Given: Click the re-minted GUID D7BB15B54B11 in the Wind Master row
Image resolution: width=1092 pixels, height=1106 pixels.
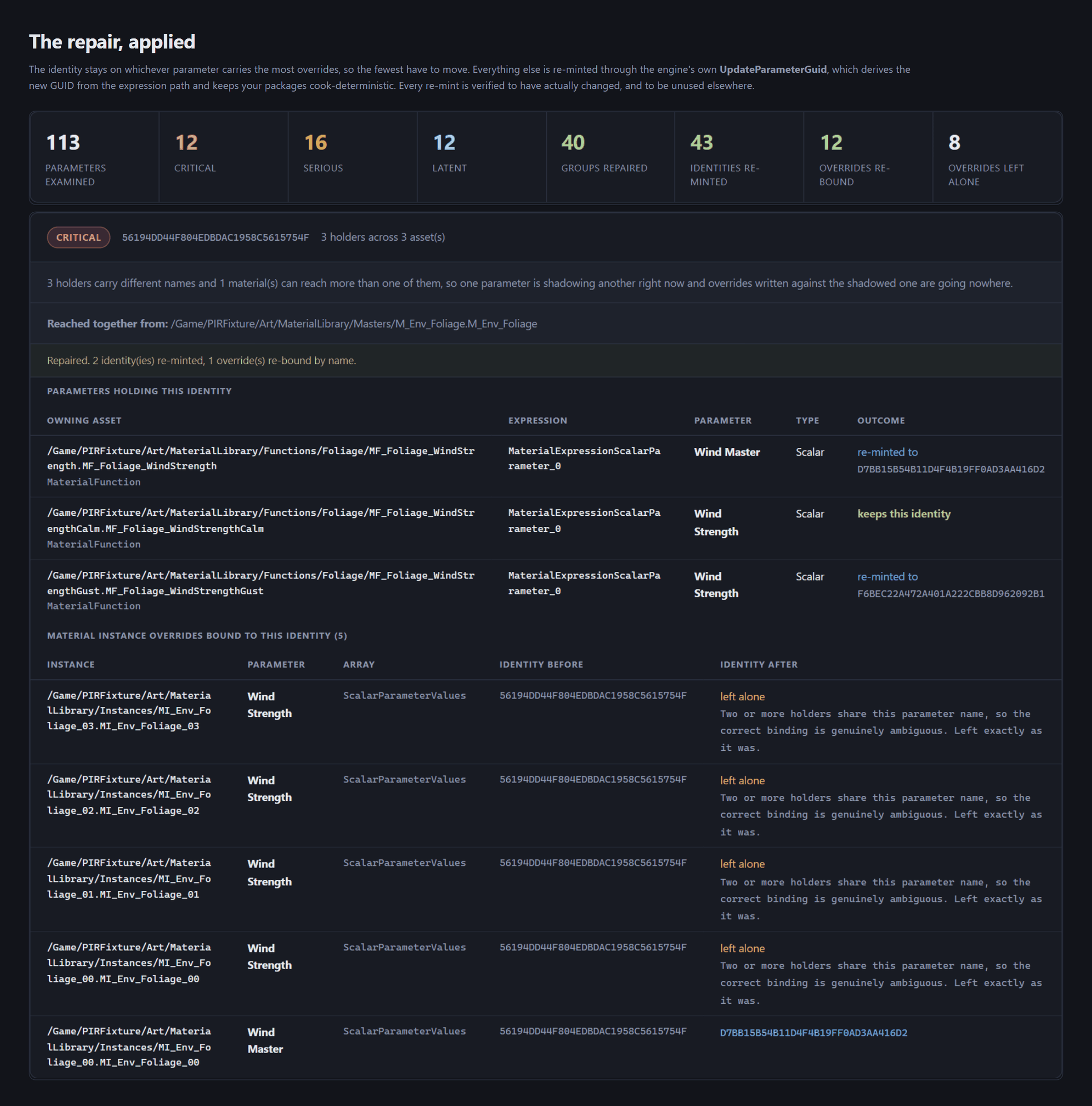Looking at the screenshot, I should [951, 470].
